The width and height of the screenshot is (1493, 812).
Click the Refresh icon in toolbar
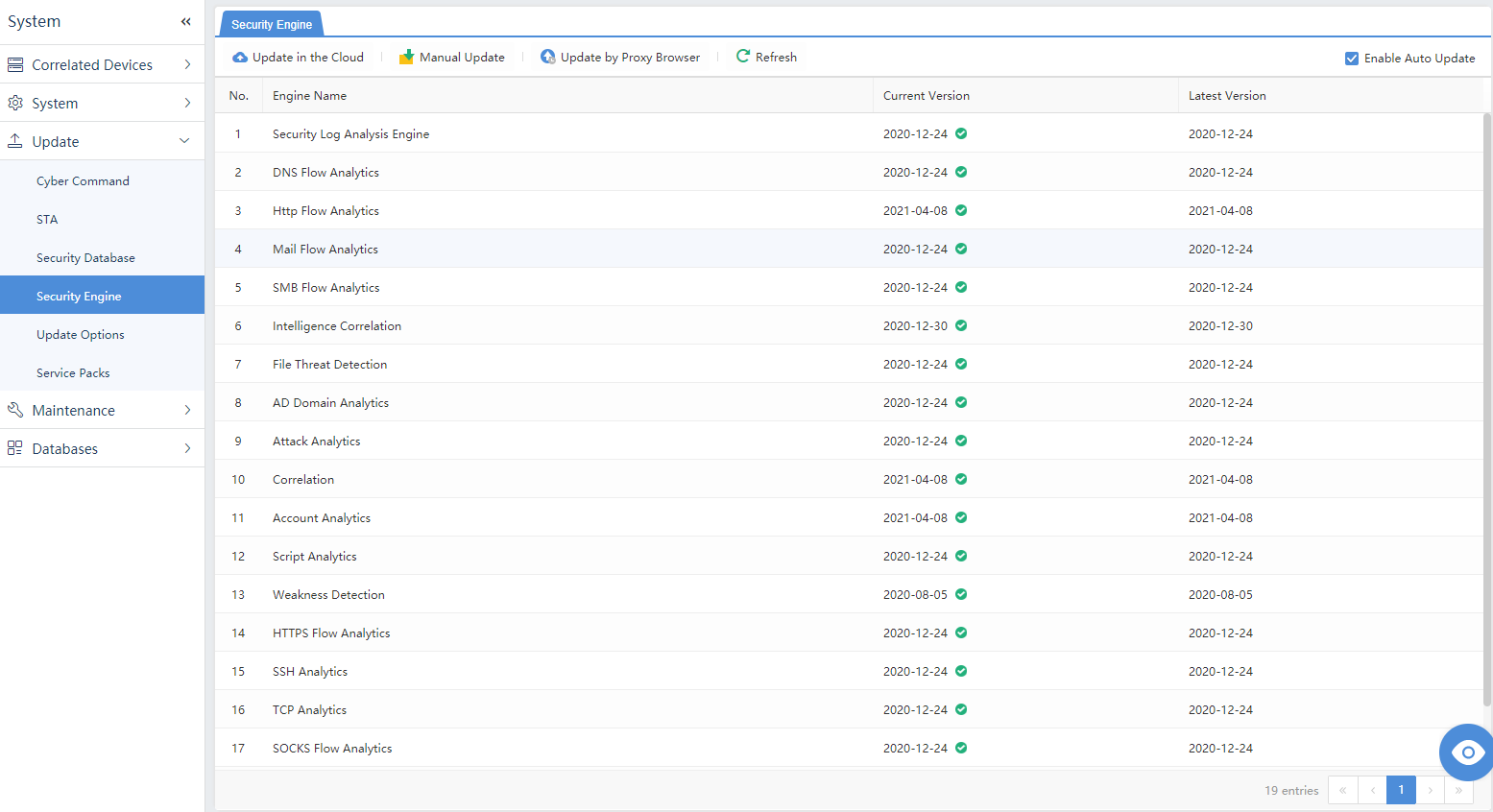(743, 57)
